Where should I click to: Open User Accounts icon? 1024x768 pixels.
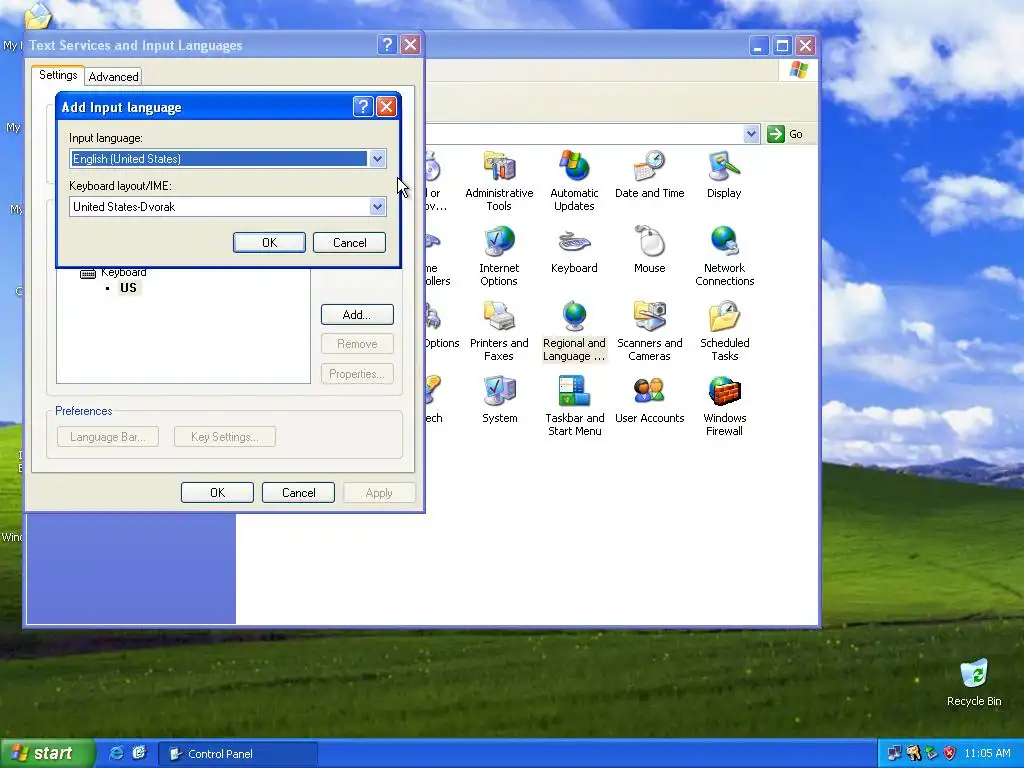coord(649,400)
